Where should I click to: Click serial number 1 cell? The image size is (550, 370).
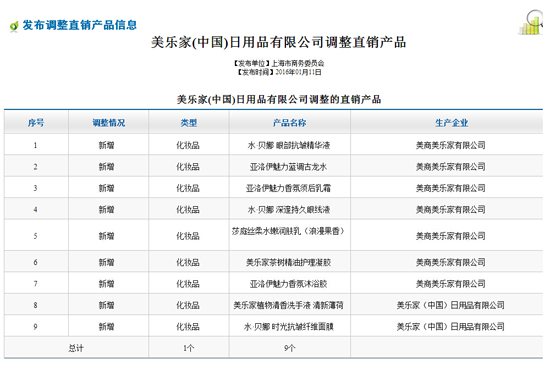coord(35,145)
